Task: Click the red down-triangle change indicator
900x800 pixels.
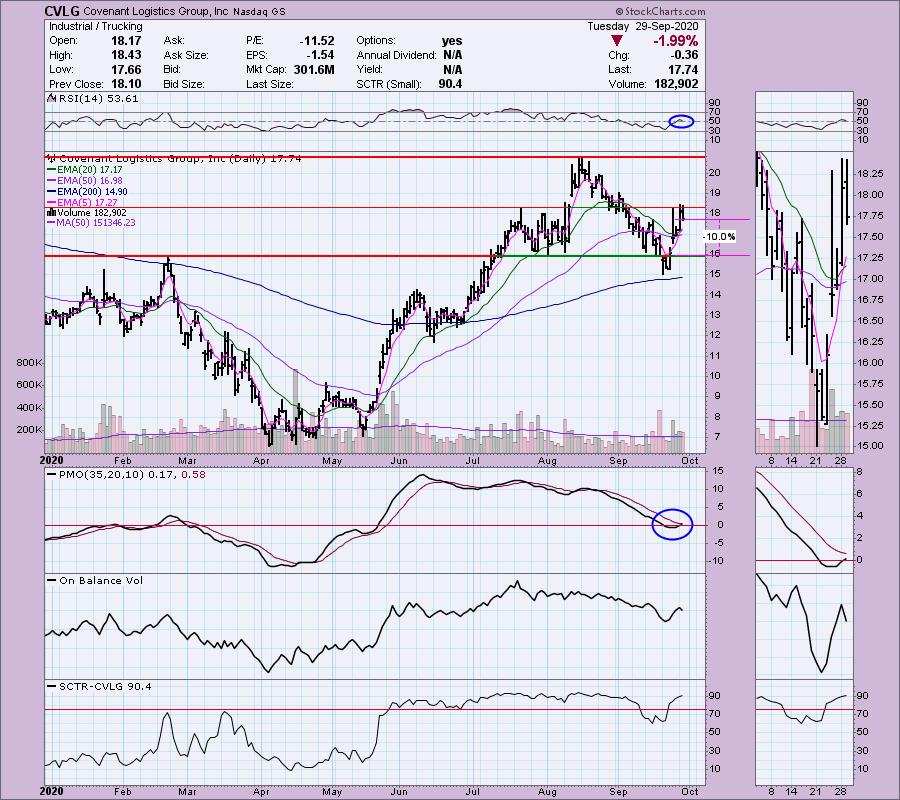Action: click(x=616, y=41)
